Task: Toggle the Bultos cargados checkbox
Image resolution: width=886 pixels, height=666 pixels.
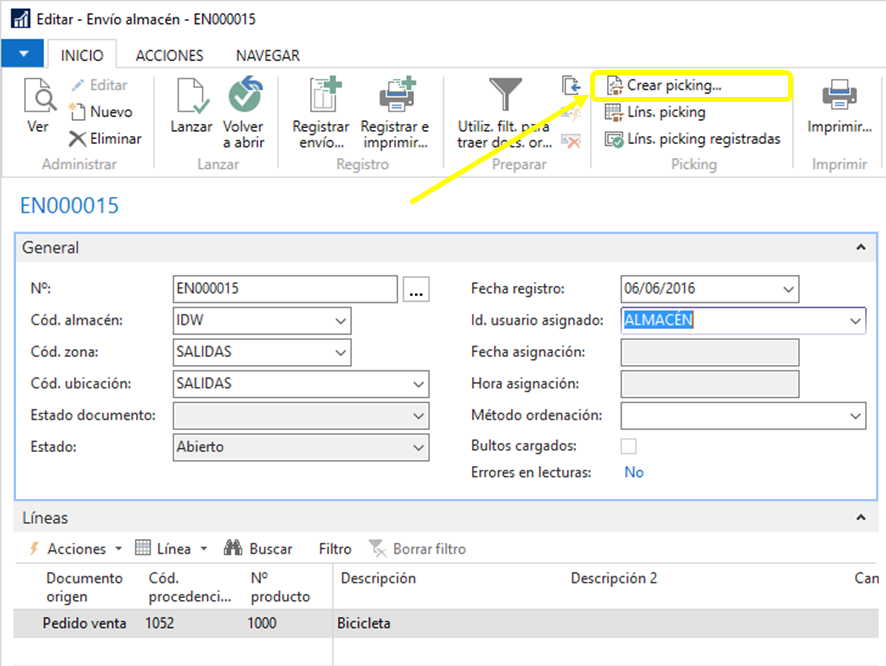Action: click(628, 446)
